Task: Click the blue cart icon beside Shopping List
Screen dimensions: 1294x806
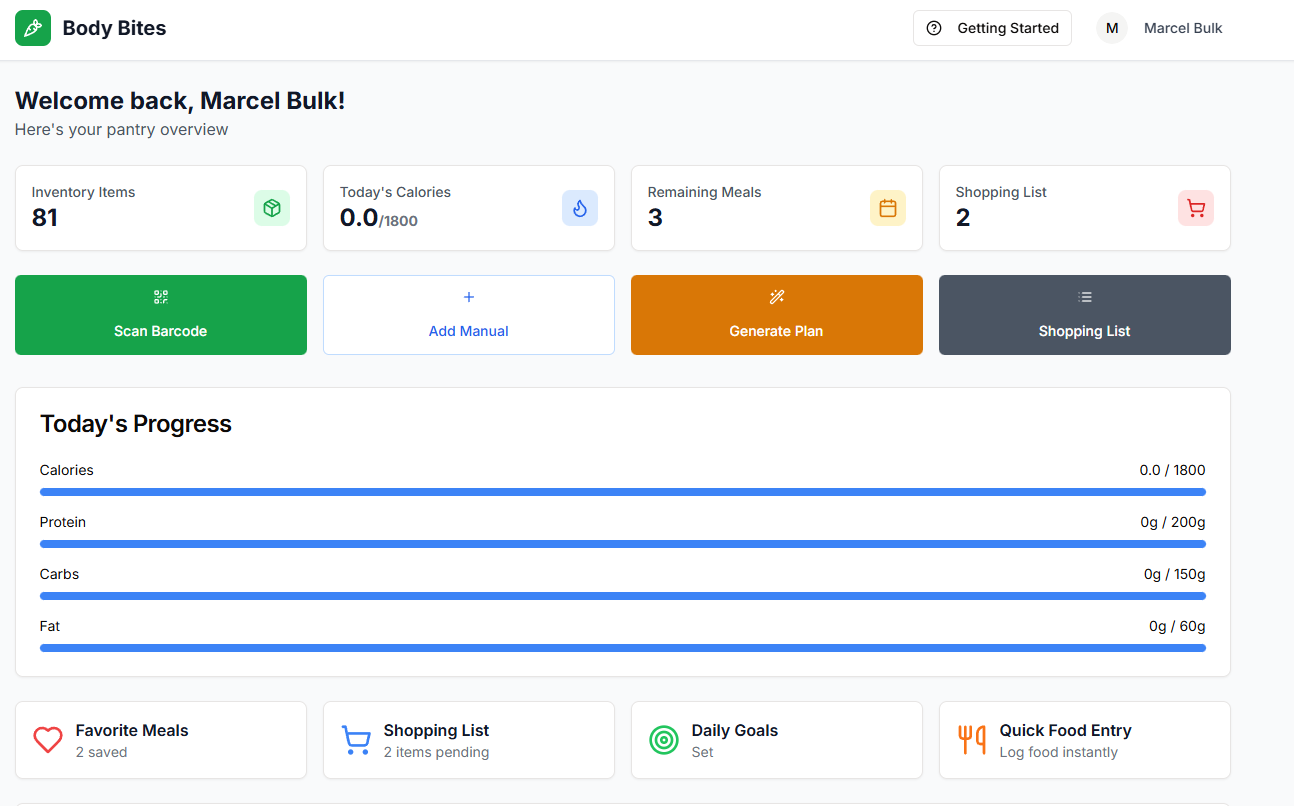Action: pyautogui.click(x=356, y=740)
